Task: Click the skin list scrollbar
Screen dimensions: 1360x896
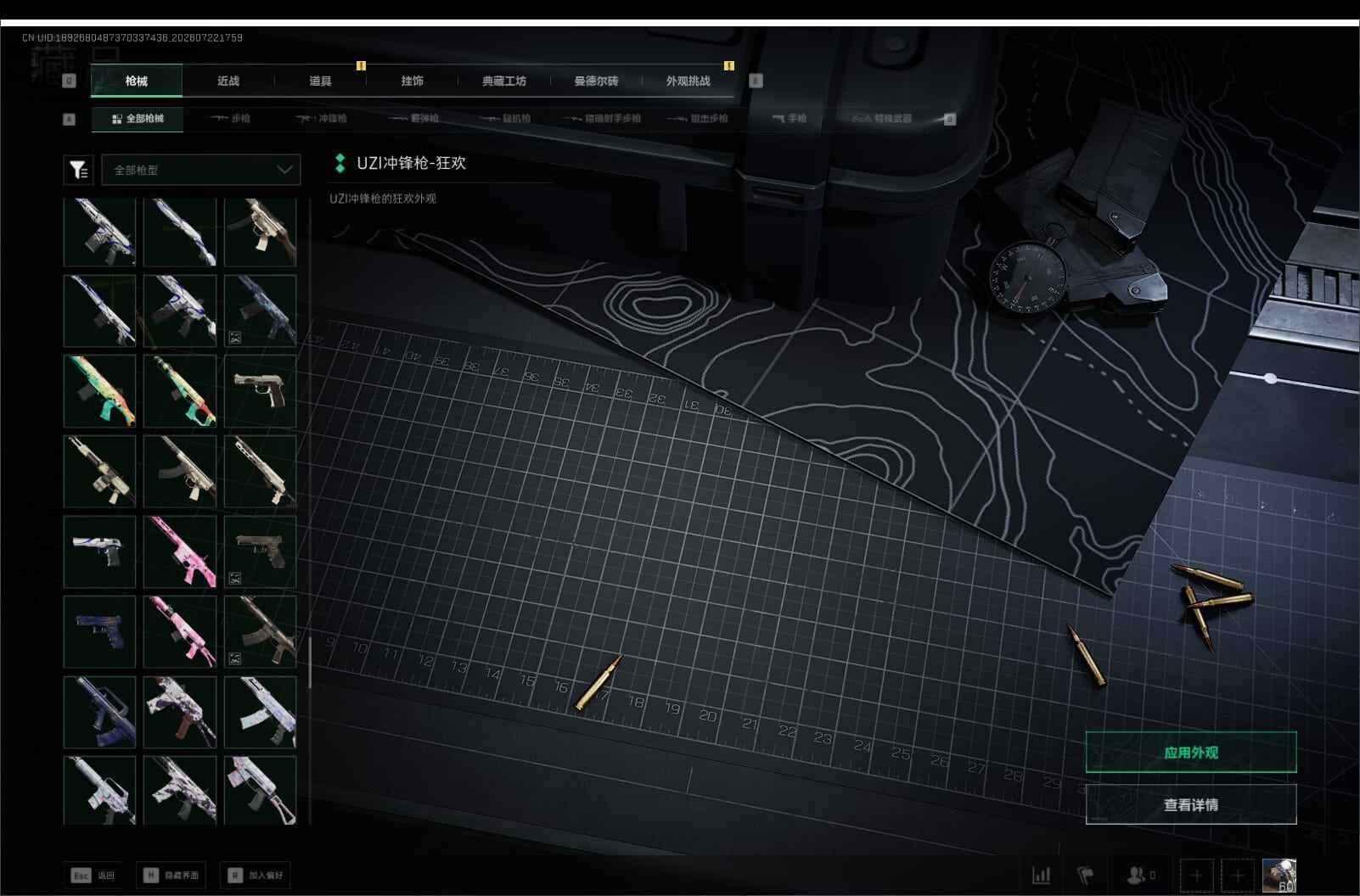Action: (x=310, y=662)
